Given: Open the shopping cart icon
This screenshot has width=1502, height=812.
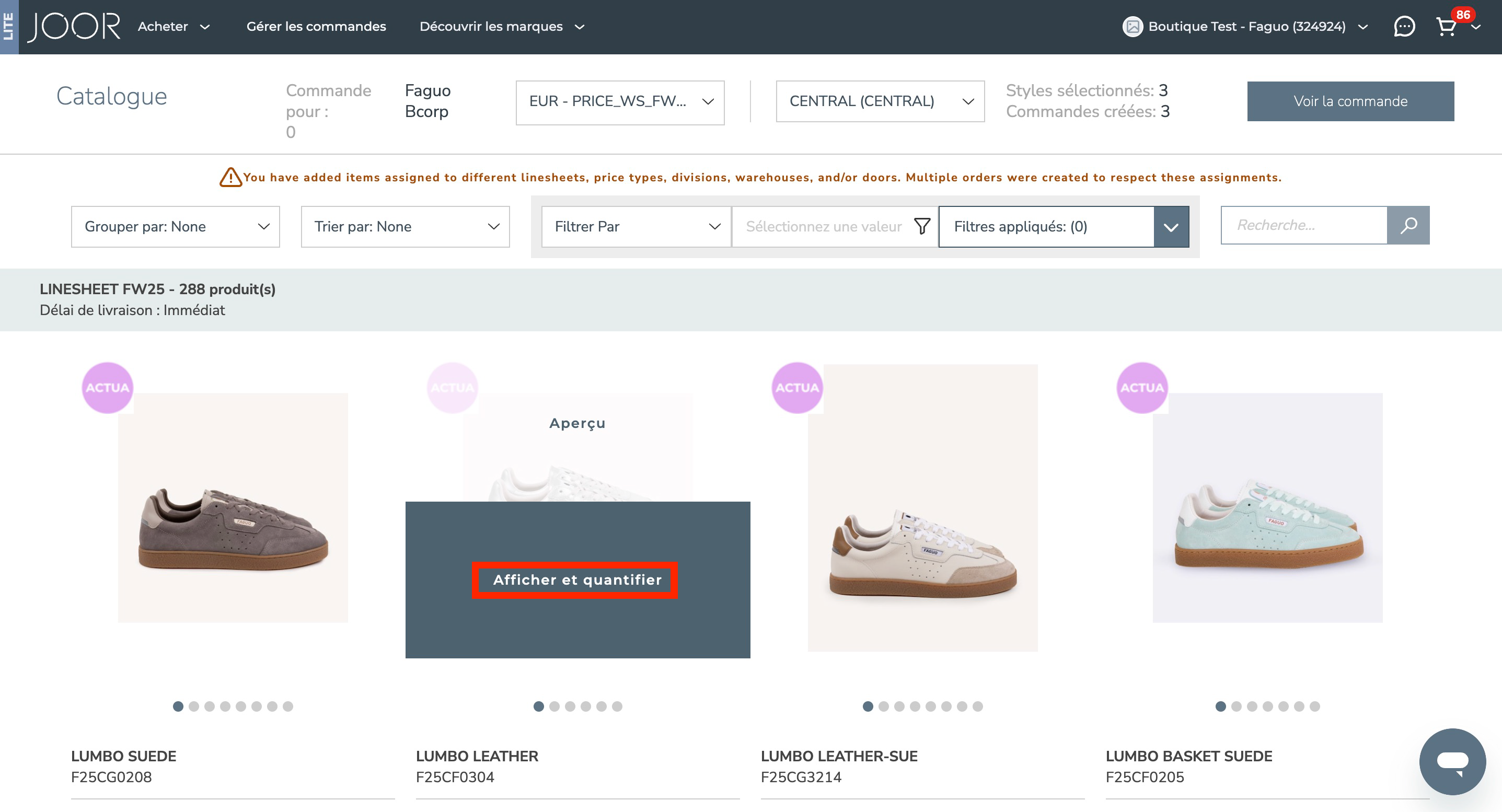Looking at the screenshot, I should click(x=1446, y=27).
